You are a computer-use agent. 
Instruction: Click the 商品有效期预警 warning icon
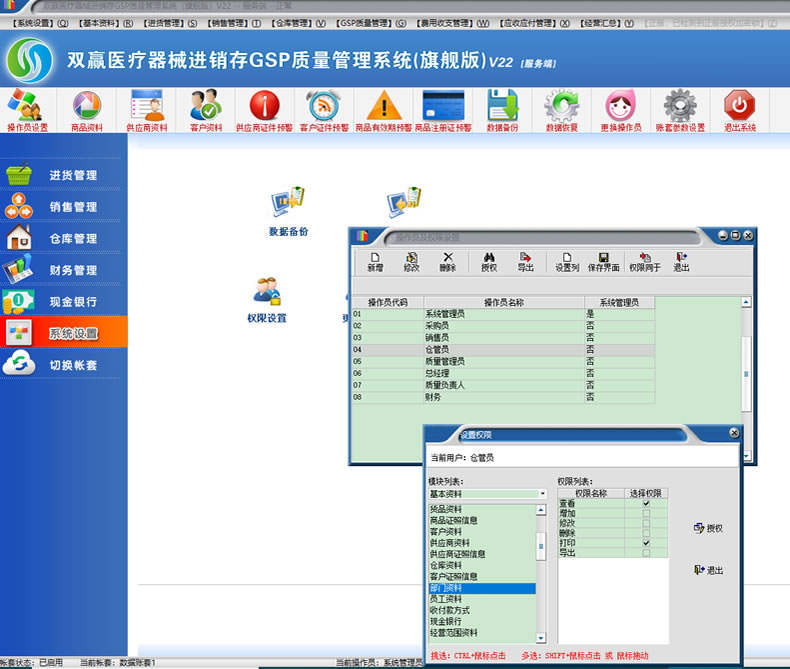point(384,109)
